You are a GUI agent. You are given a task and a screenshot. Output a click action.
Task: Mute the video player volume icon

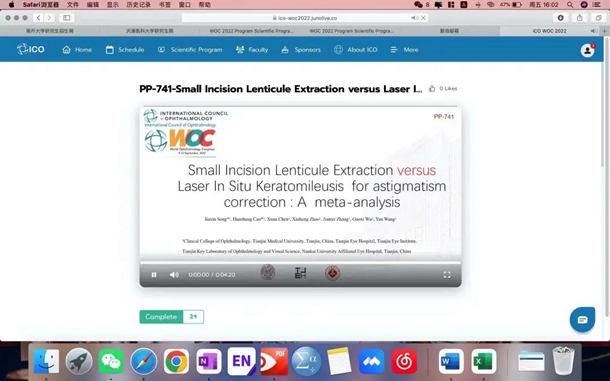(x=174, y=275)
